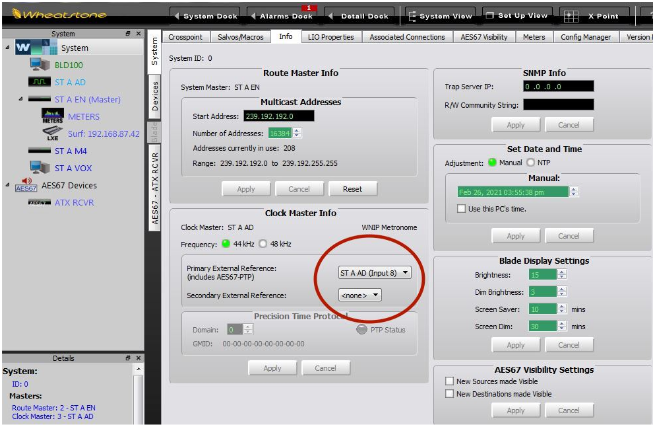Adjust the Screen Dim minutes spinner
Screen dimensions: 659x428
tap(562, 326)
